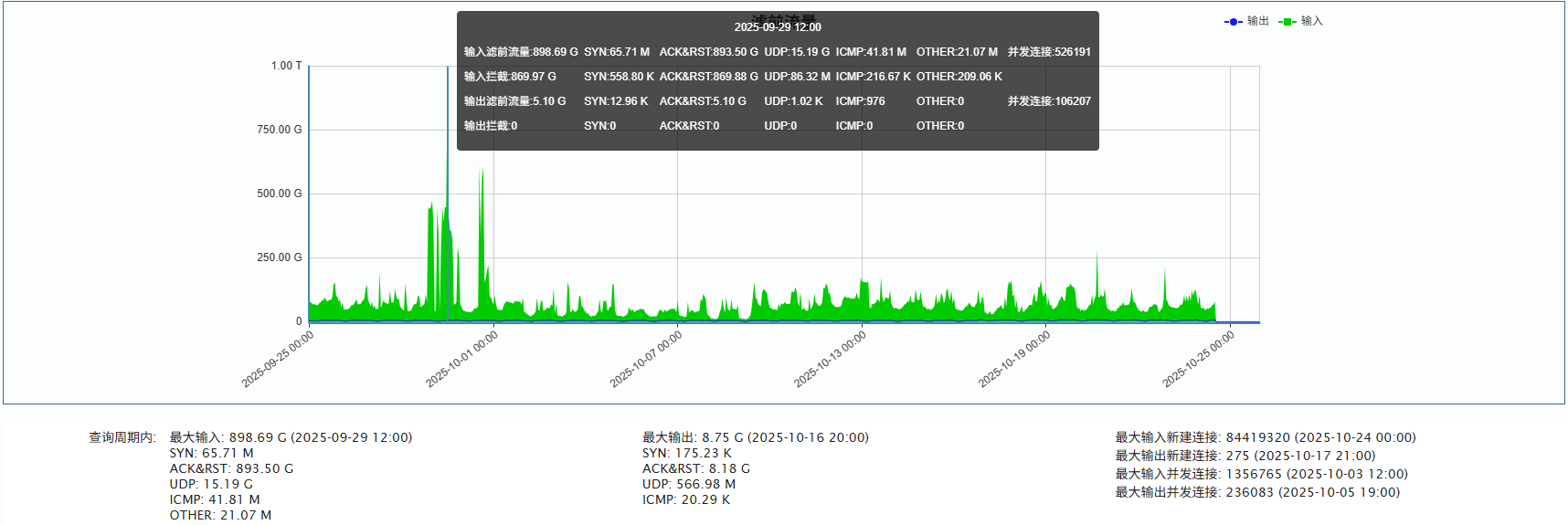
Task: Click the blue 输出 legend marker icon
Action: [x=1233, y=22]
